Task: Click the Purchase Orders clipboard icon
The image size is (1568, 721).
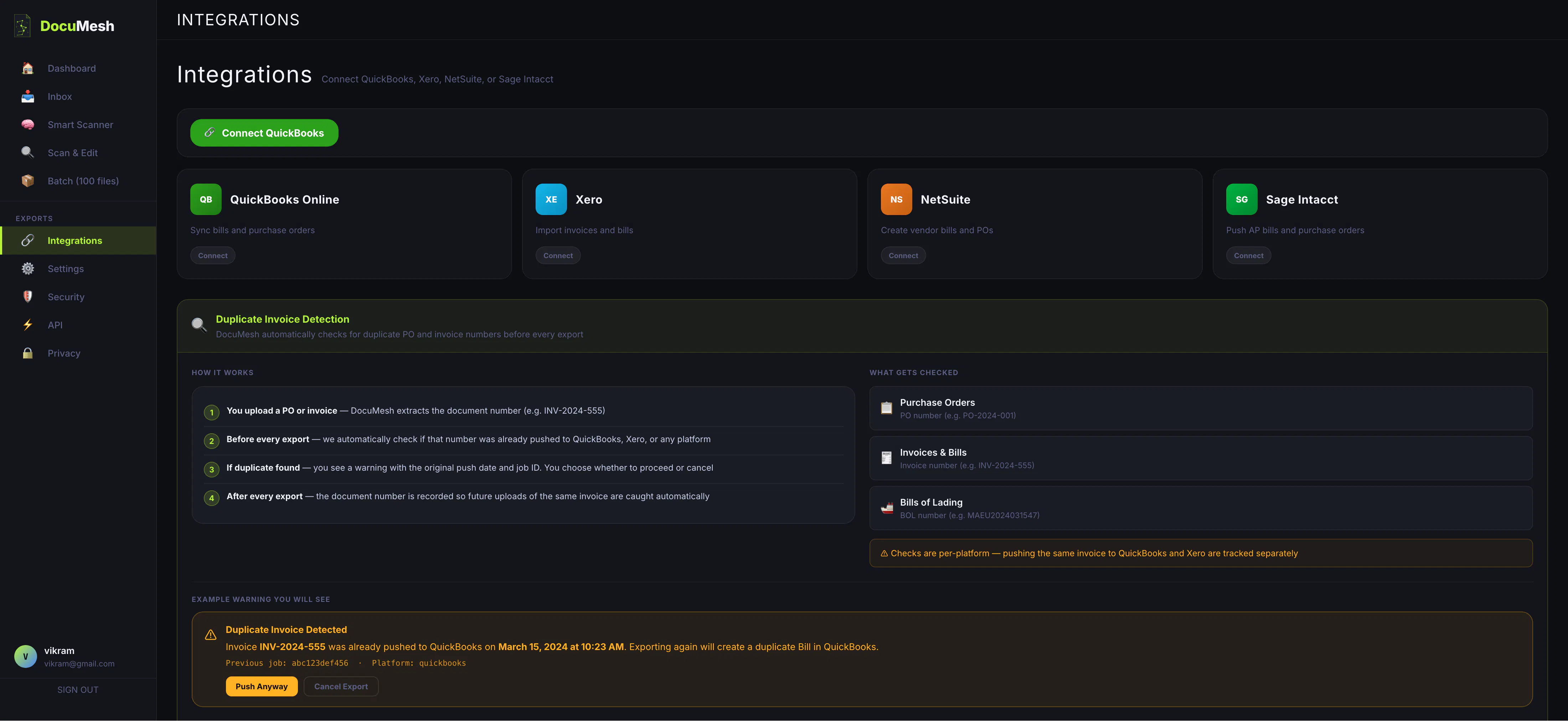Action: 886,408
